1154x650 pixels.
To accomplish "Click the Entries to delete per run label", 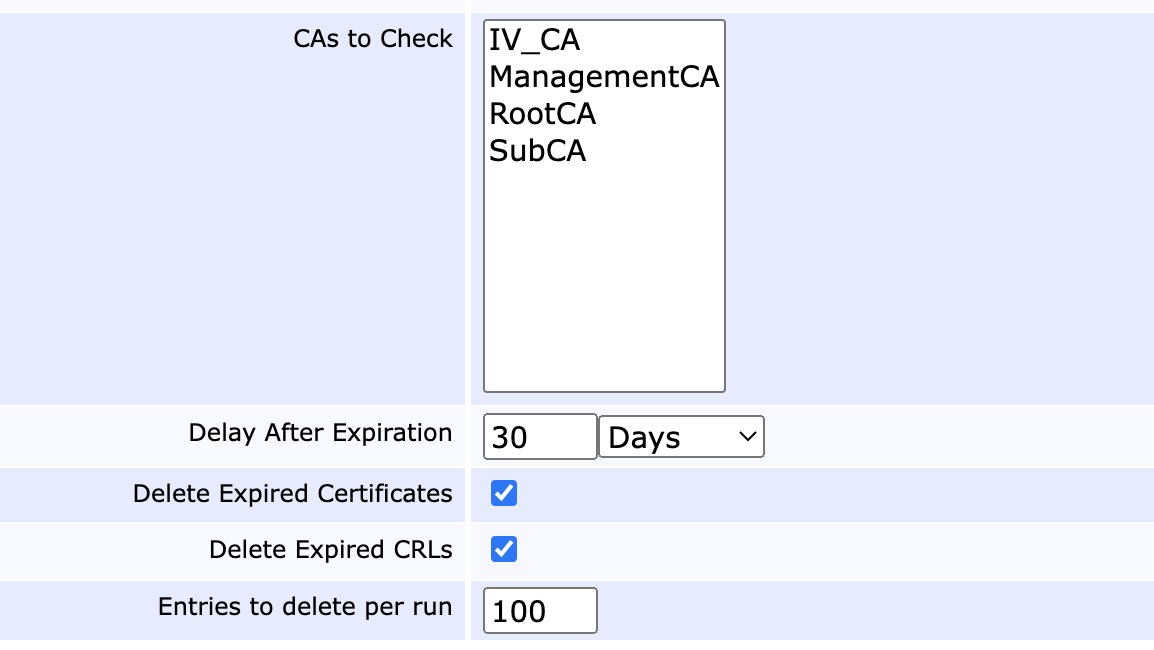I will (x=305, y=606).
